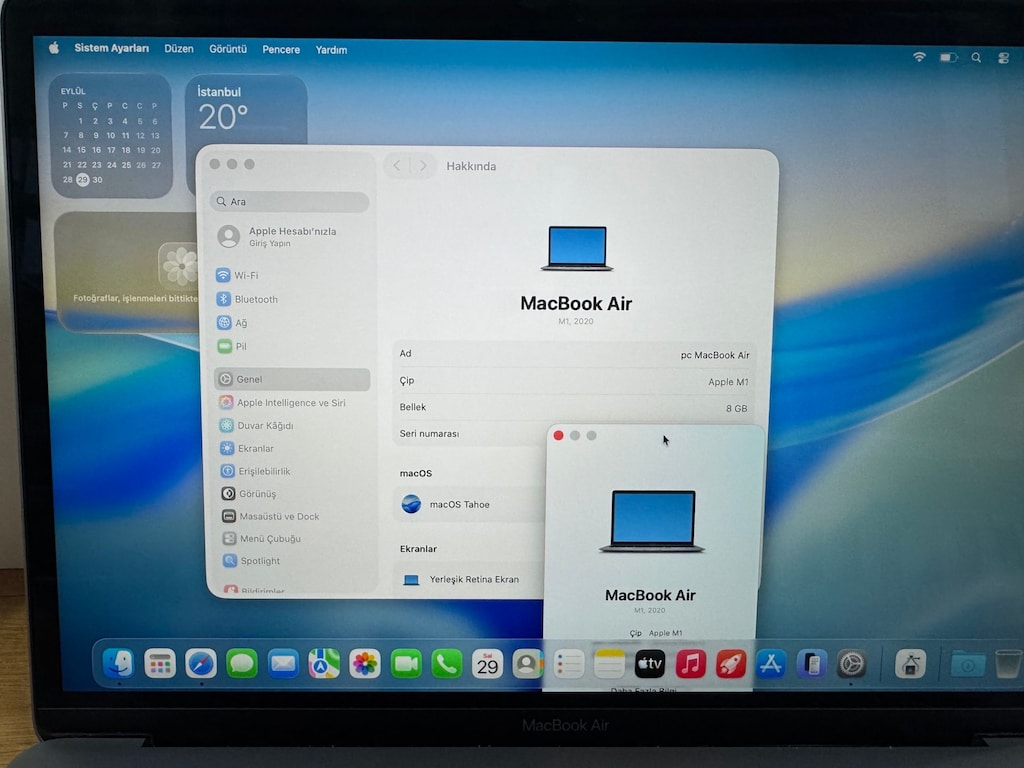Open Music from the Dock
1024x768 pixels.
coord(690,664)
